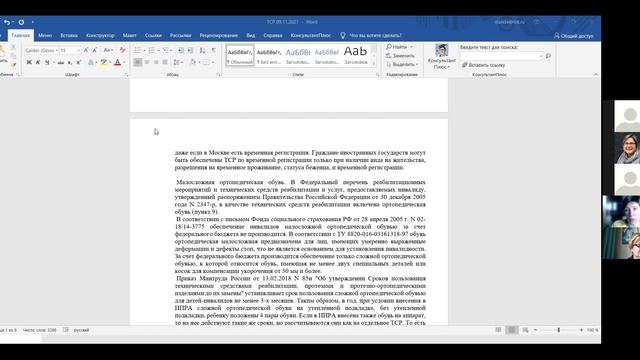Click the Sort A-Z icon

coord(202,50)
